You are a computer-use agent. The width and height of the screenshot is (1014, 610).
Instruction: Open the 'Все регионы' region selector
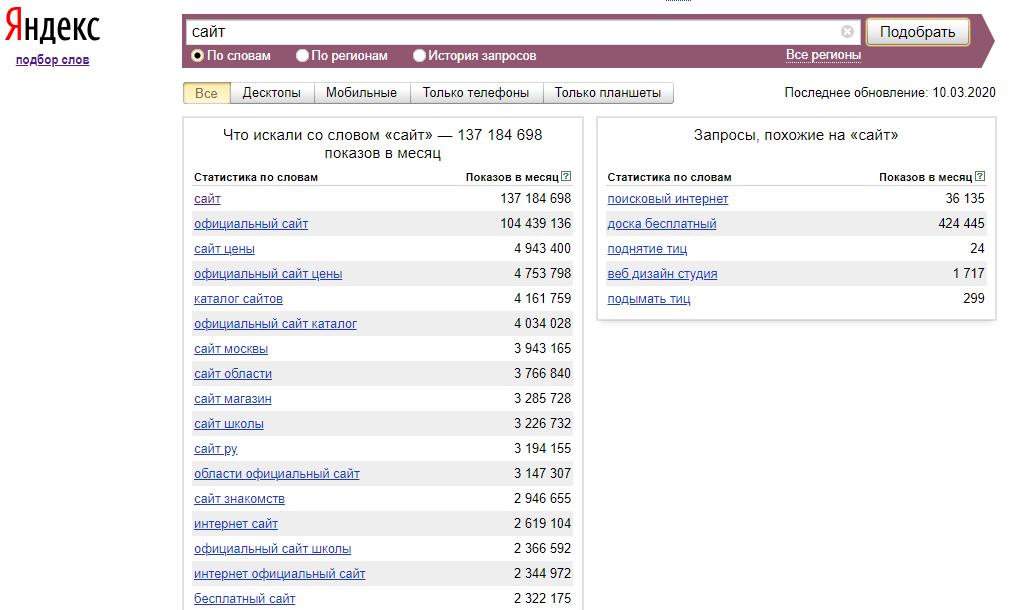tap(823, 55)
